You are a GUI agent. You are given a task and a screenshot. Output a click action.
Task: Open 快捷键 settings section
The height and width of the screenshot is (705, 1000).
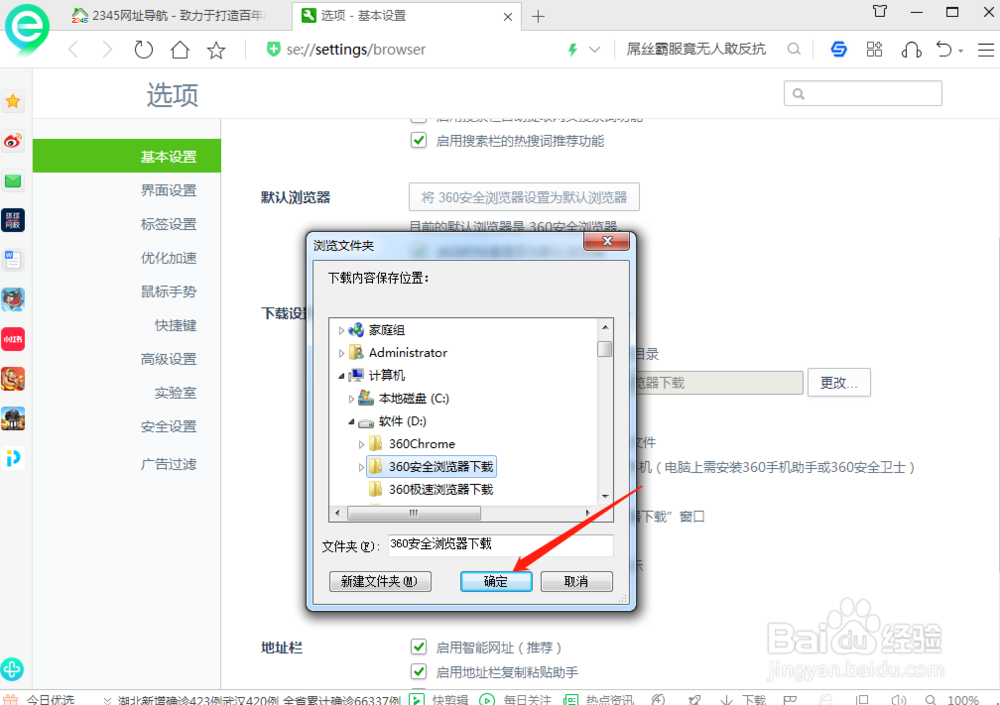175,325
